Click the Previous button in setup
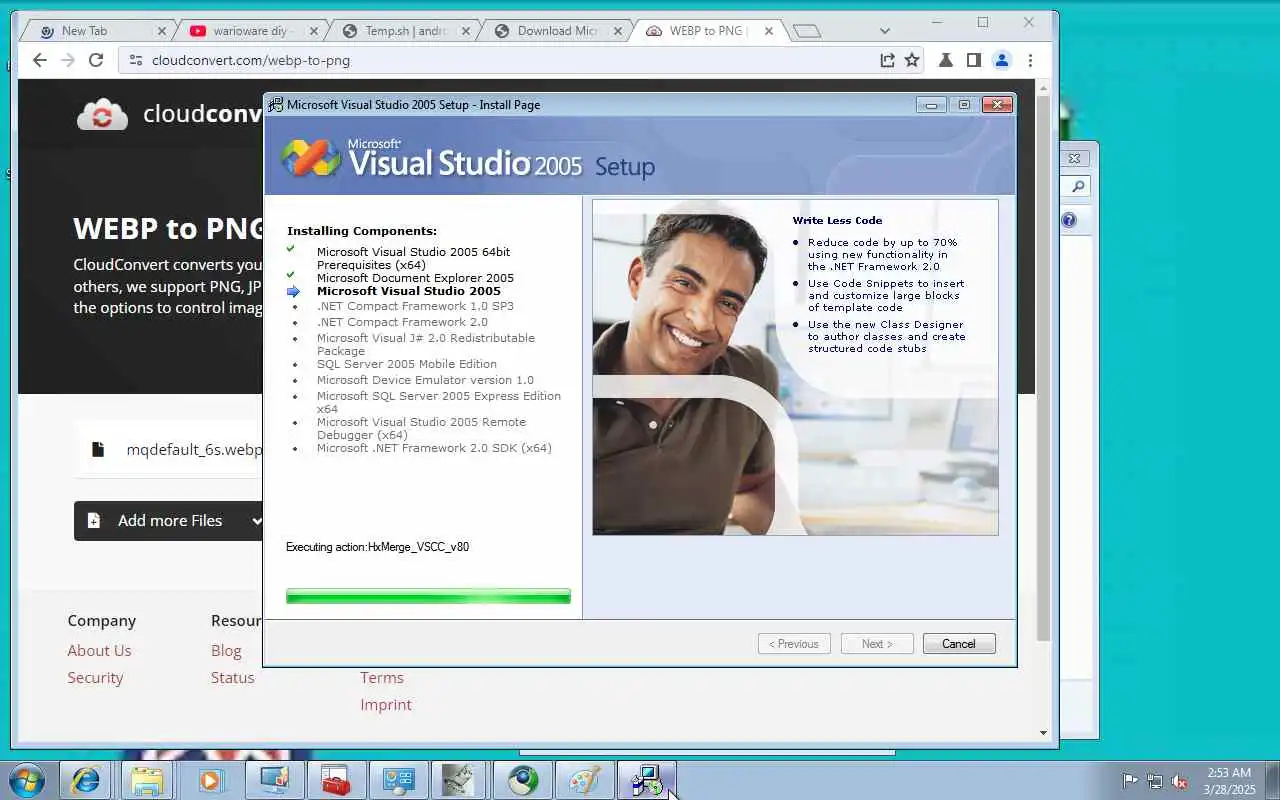 pyautogui.click(x=794, y=644)
